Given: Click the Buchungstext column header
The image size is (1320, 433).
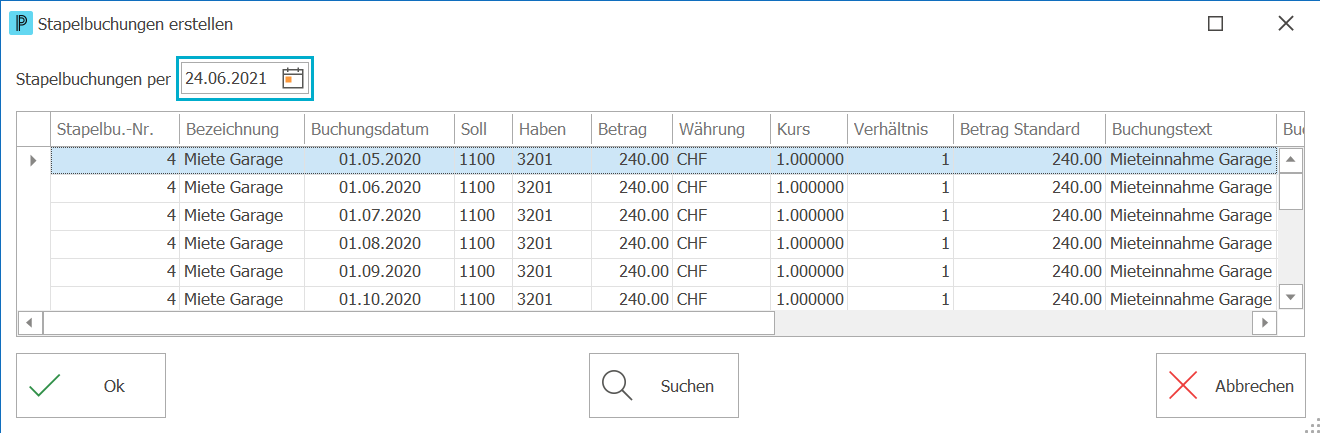Looking at the screenshot, I should pyautogui.click(x=1190, y=129).
